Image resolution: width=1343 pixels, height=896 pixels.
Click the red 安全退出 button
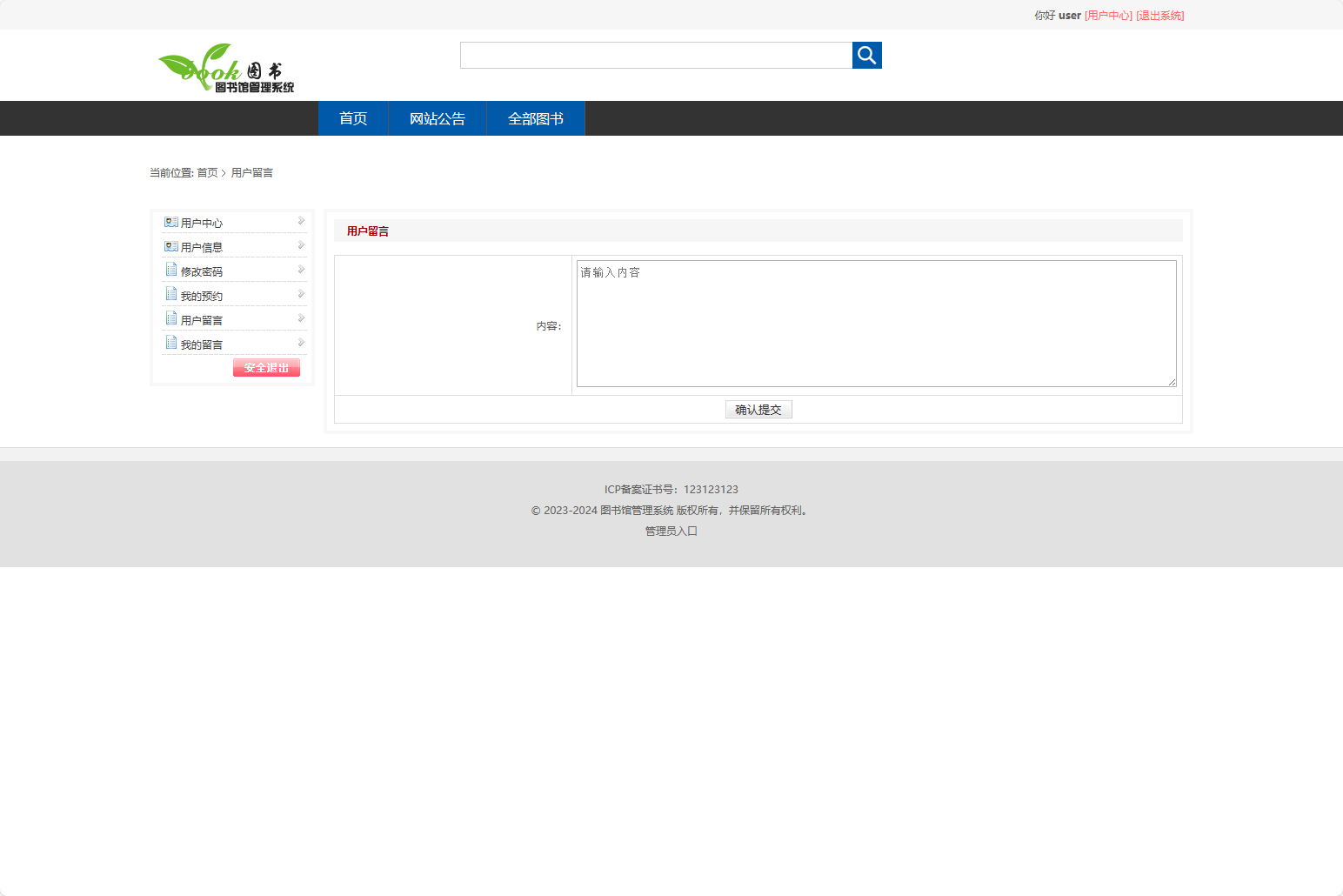(x=266, y=368)
